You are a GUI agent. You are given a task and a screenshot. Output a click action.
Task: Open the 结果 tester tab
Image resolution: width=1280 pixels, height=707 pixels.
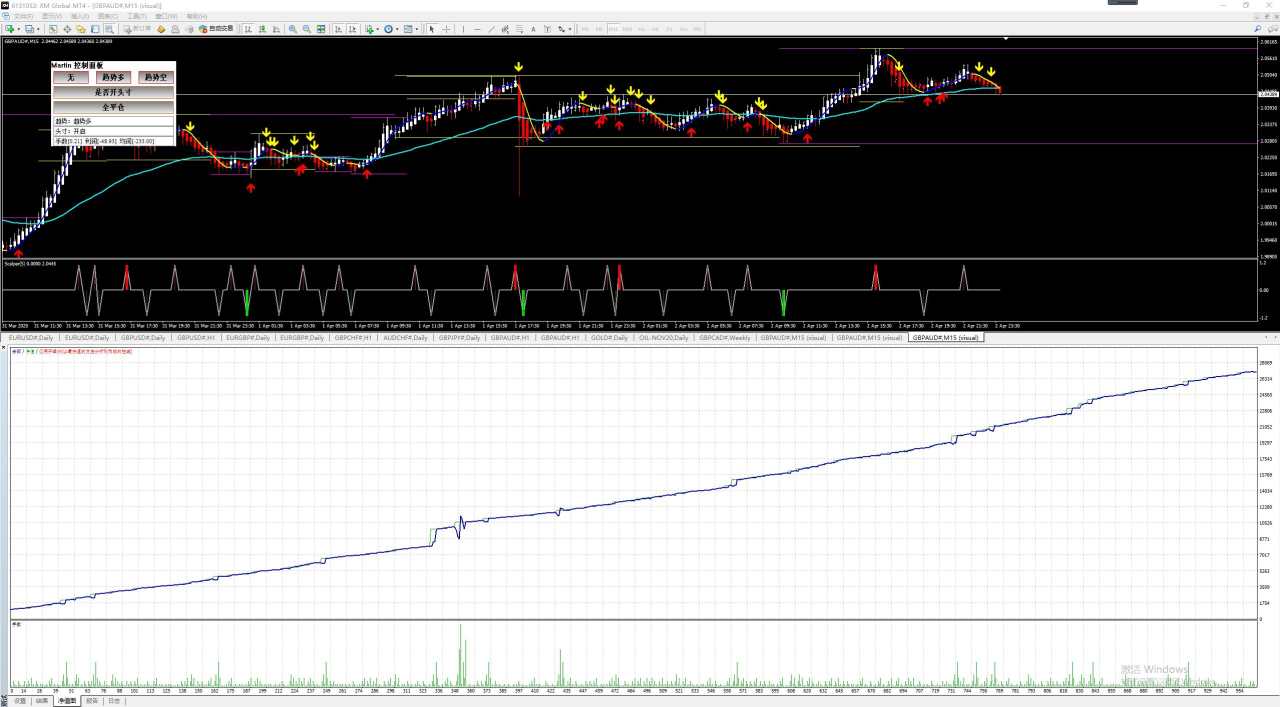pyautogui.click(x=41, y=701)
